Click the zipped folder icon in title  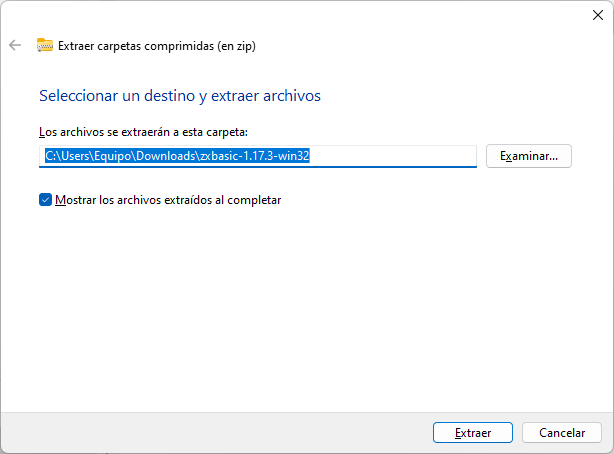click(45, 45)
